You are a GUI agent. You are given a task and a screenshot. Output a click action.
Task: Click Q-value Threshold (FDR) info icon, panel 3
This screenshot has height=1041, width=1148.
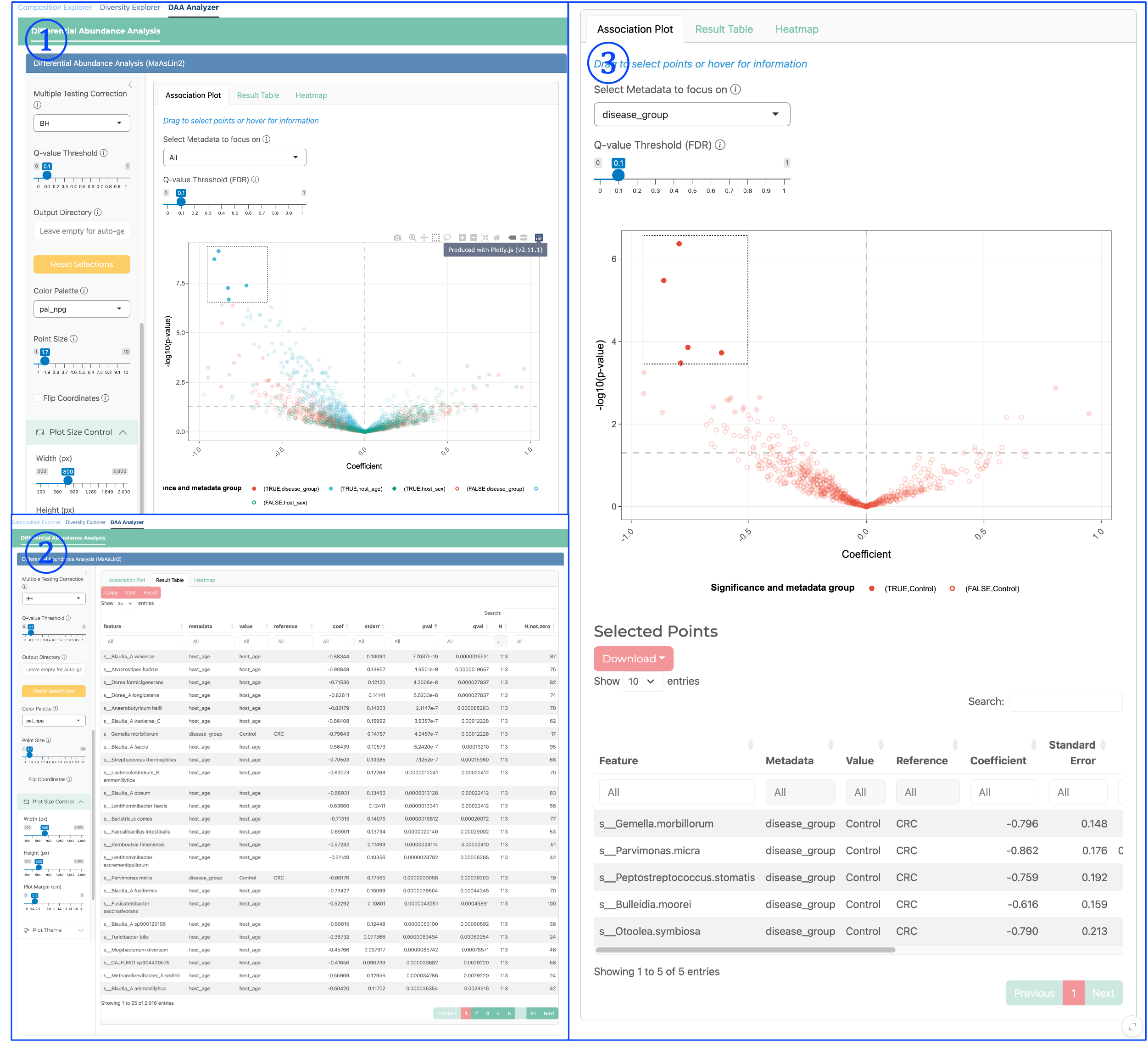click(720, 145)
